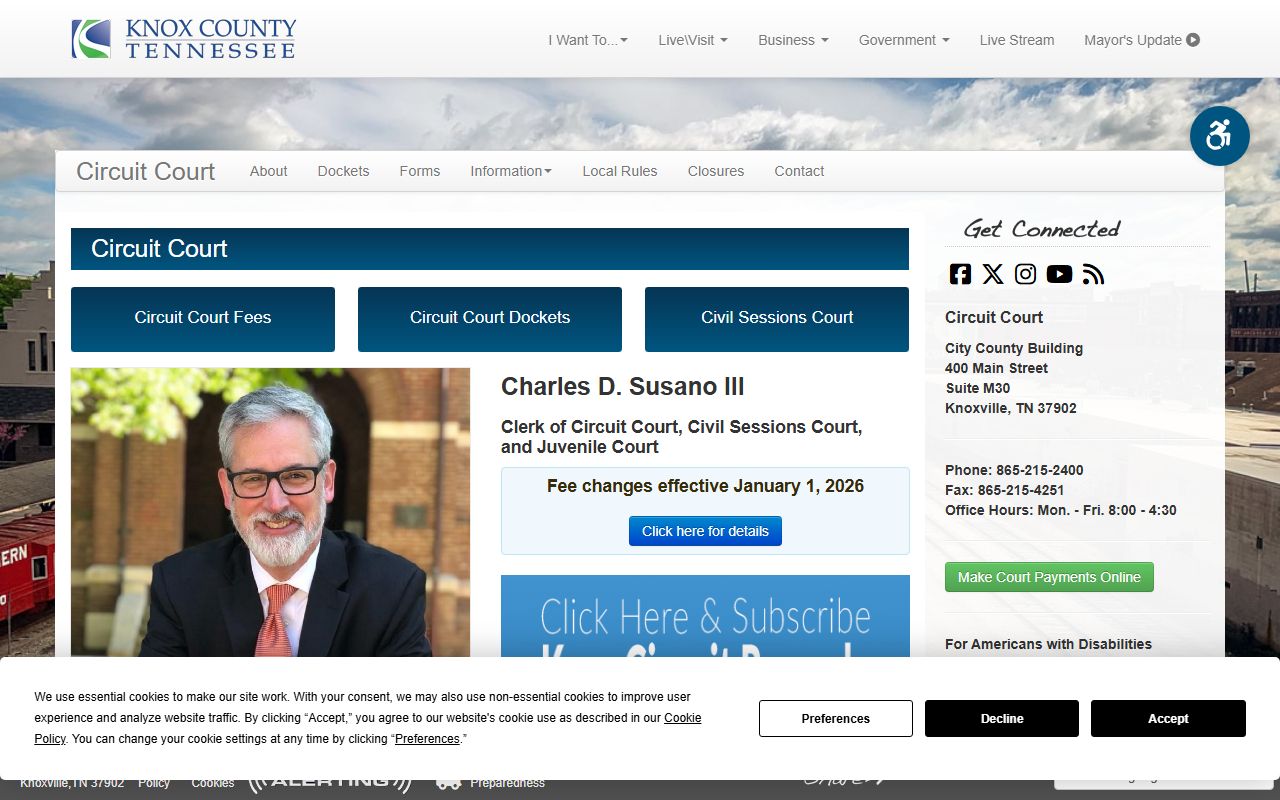This screenshot has height=800, width=1280.
Task: Select the Local Rules menu item
Action: click(x=620, y=171)
